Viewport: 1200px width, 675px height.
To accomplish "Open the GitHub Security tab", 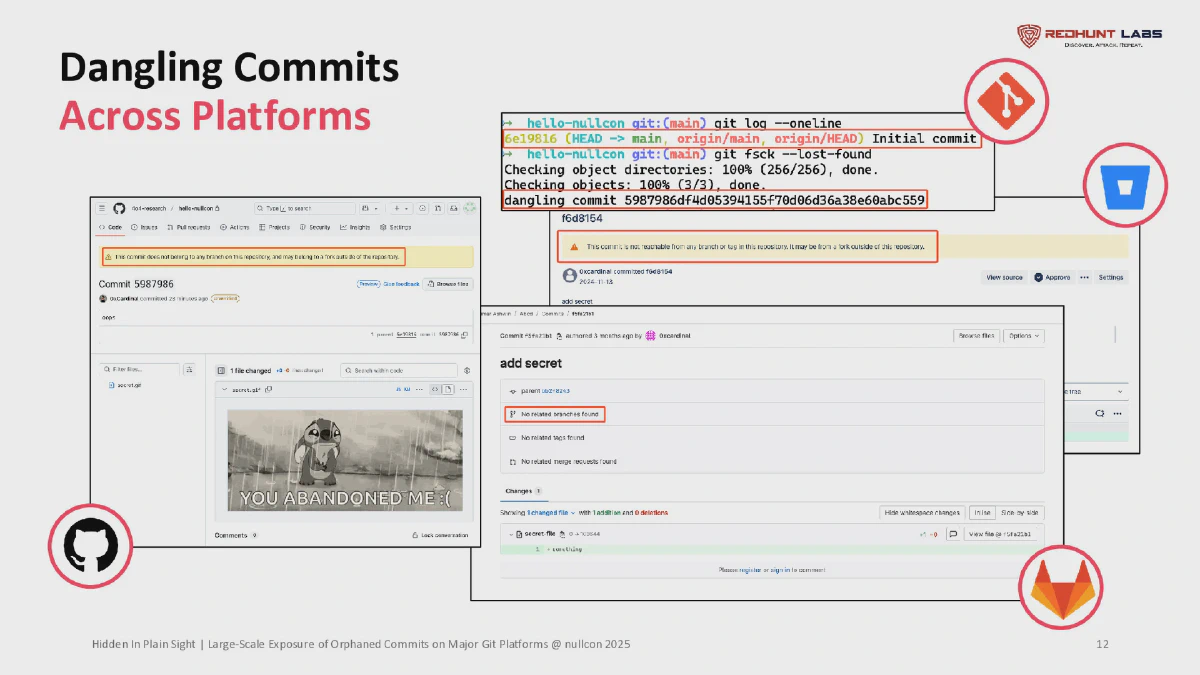I will tap(315, 227).
